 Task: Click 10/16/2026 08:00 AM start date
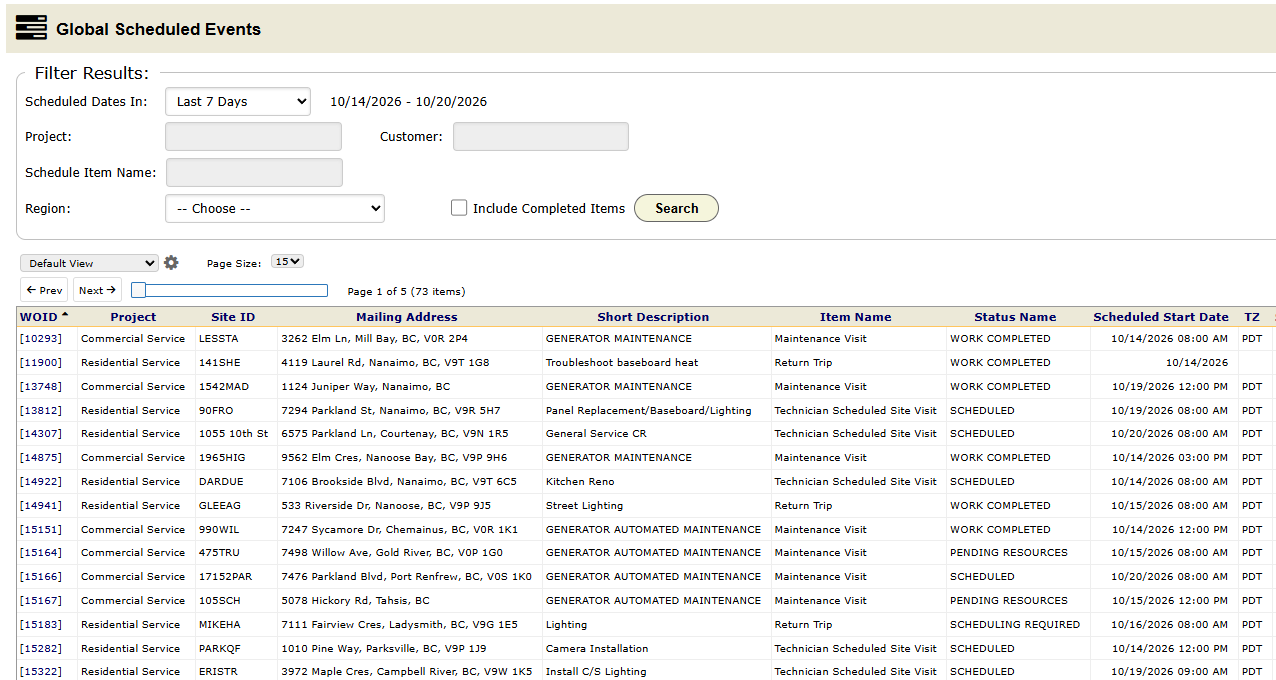[x=1170, y=624]
